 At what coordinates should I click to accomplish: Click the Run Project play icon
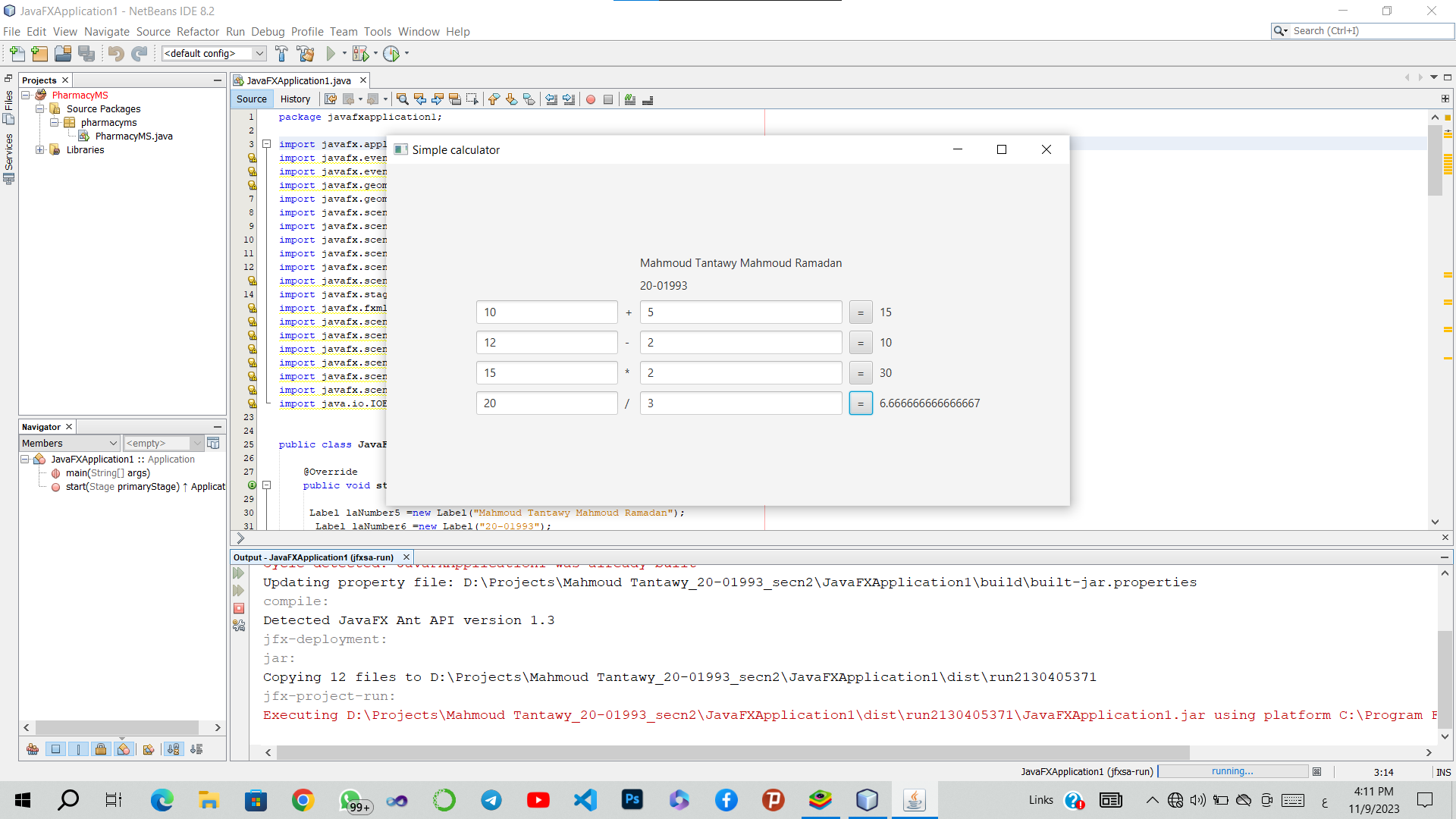click(x=331, y=53)
